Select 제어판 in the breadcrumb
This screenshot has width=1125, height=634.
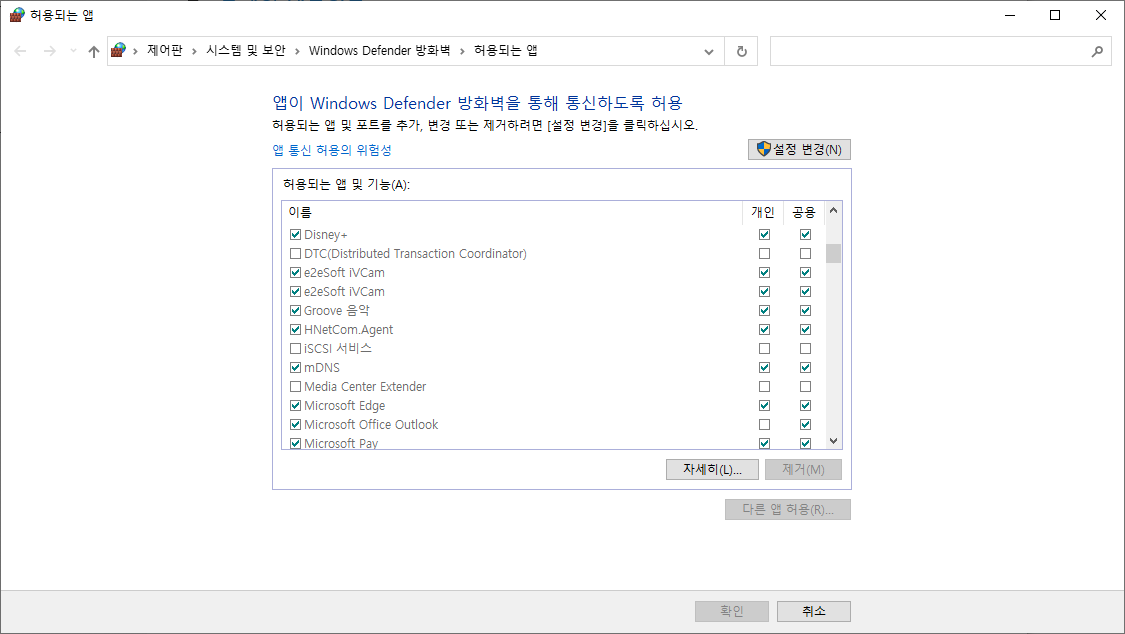click(165, 50)
